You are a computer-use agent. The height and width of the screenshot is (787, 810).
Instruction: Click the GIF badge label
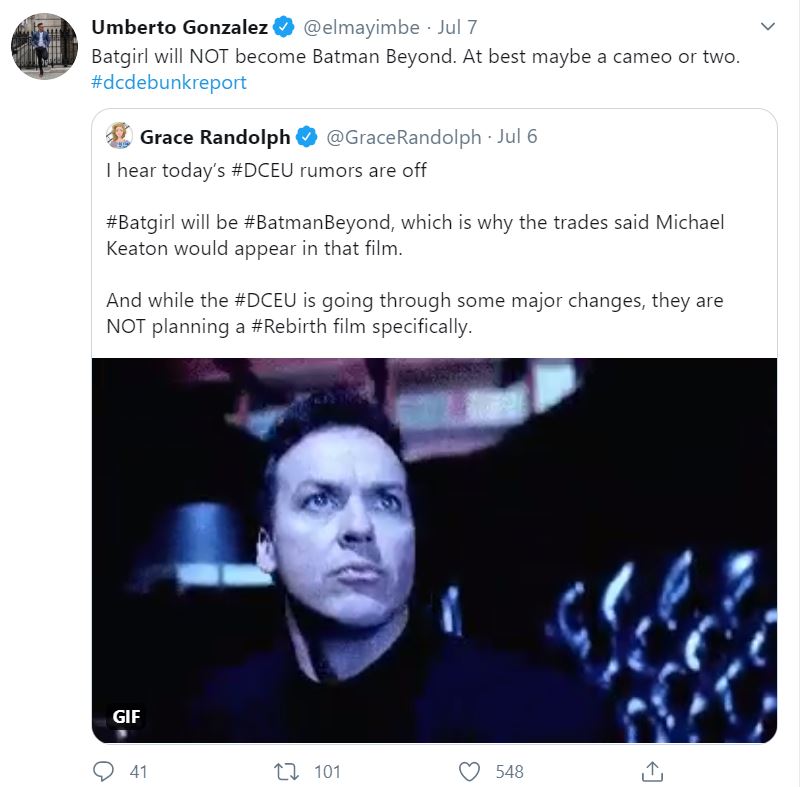[126, 716]
